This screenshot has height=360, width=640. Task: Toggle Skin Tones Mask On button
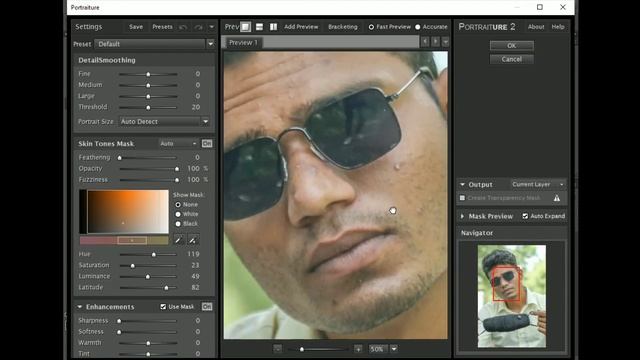tap(207, 144)
